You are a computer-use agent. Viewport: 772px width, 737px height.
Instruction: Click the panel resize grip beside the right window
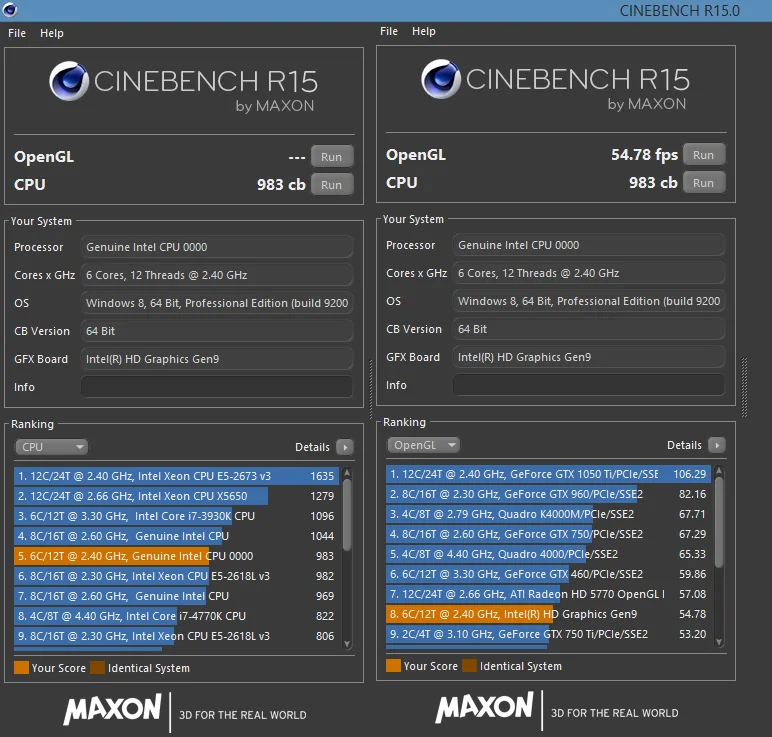point(744,387)
